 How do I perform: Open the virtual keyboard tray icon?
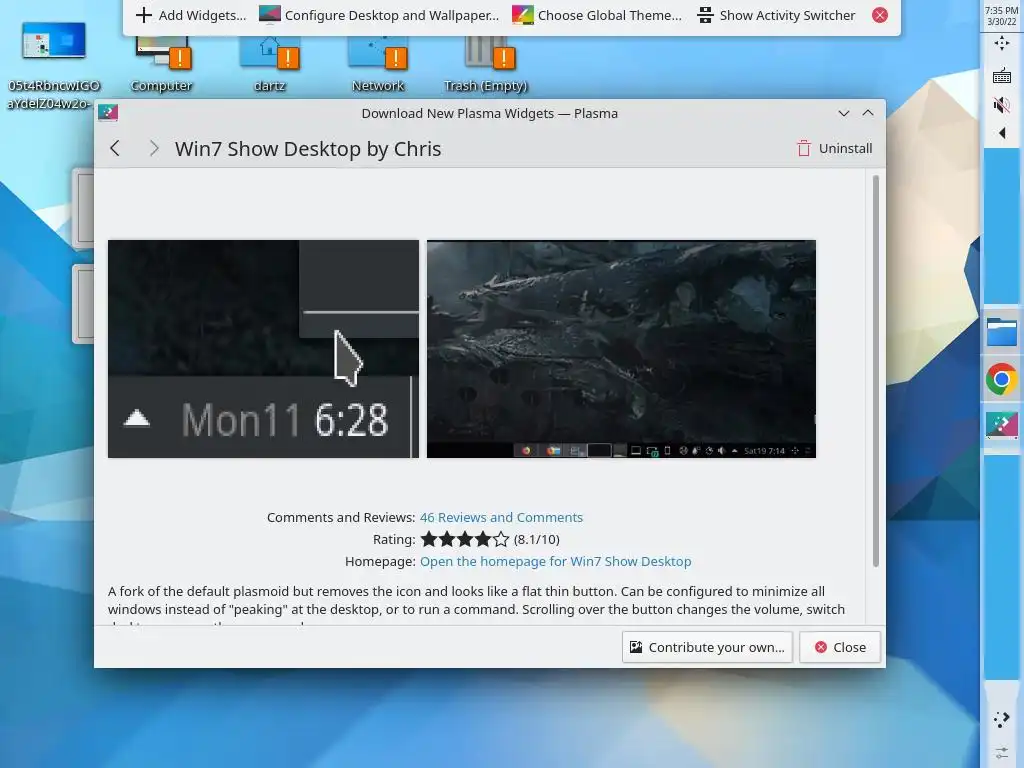(1002, 76)
